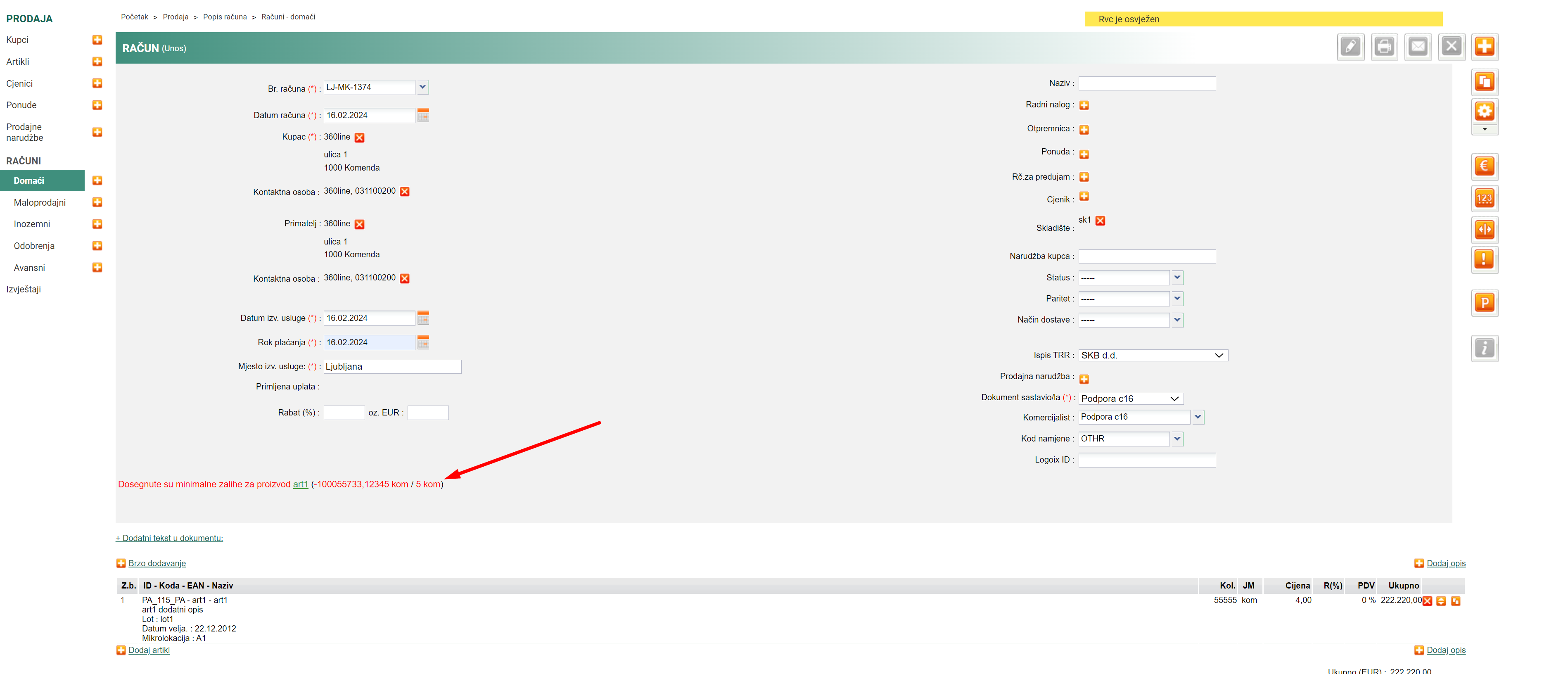Image resolution: width=1568 pixels, height=674 pixels.
Task: Click the printer icon in header
Action: [x=1383, y=47]
